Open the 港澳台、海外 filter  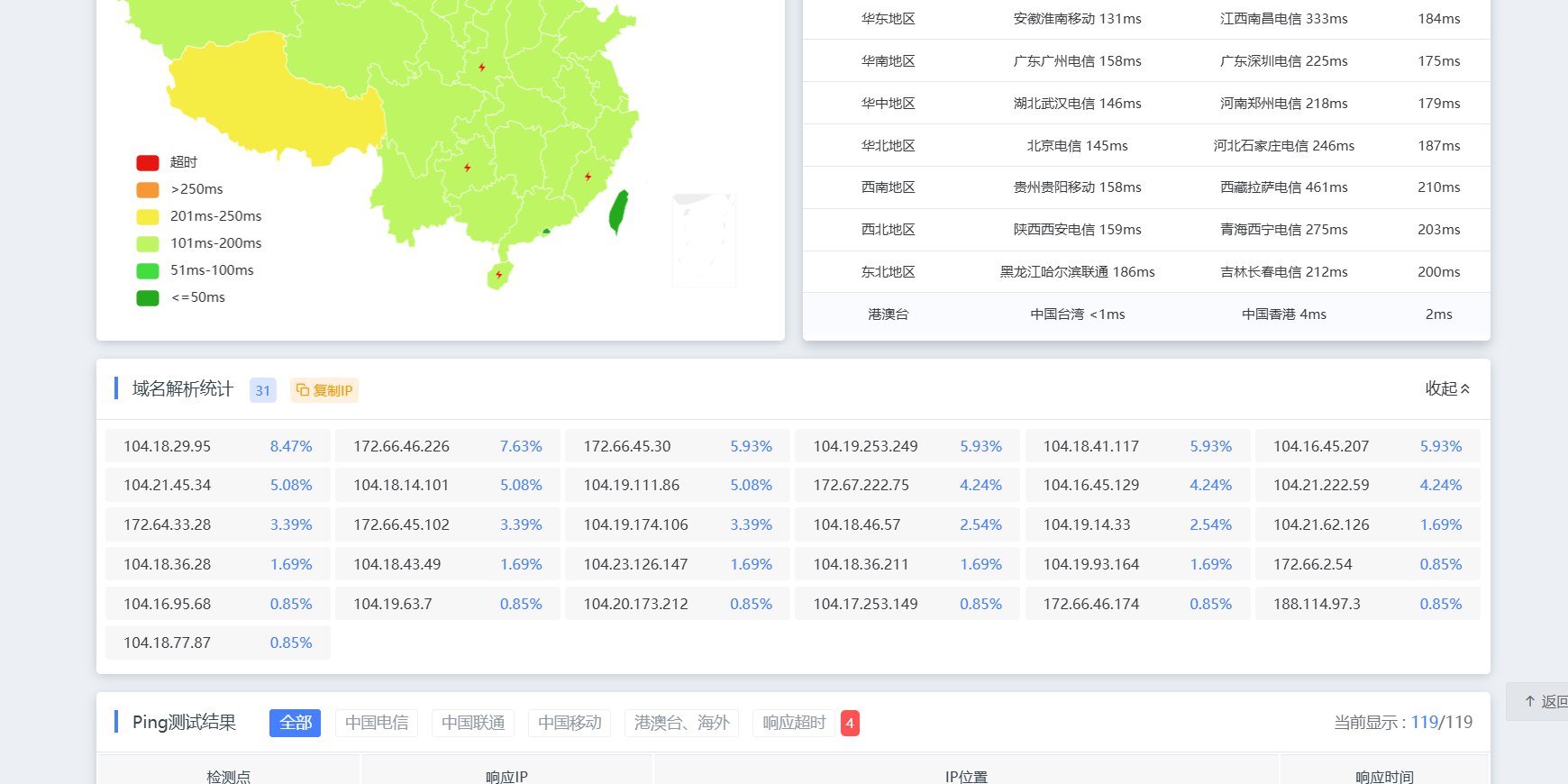681,723
